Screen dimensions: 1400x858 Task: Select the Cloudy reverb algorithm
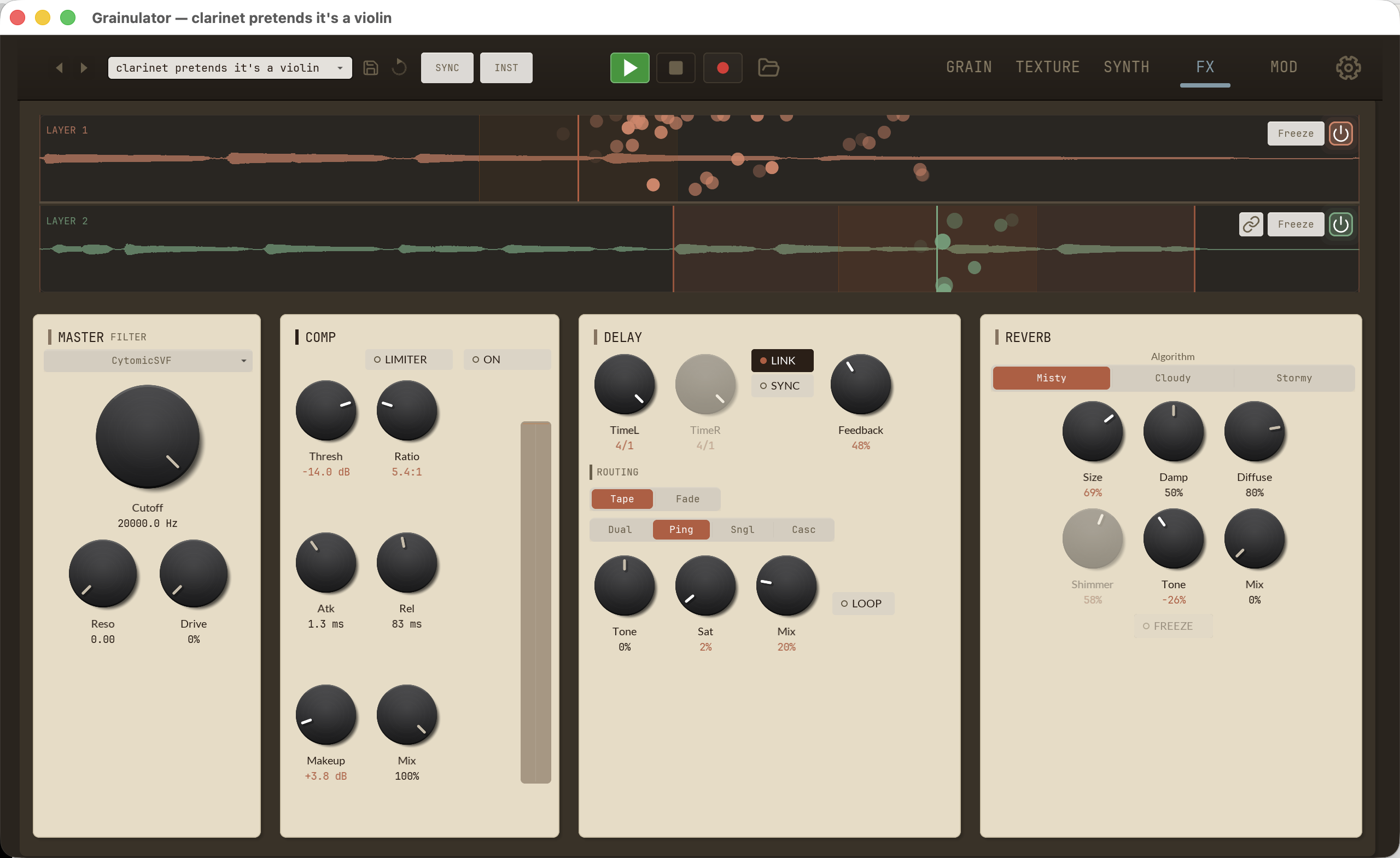point(1172,378)
